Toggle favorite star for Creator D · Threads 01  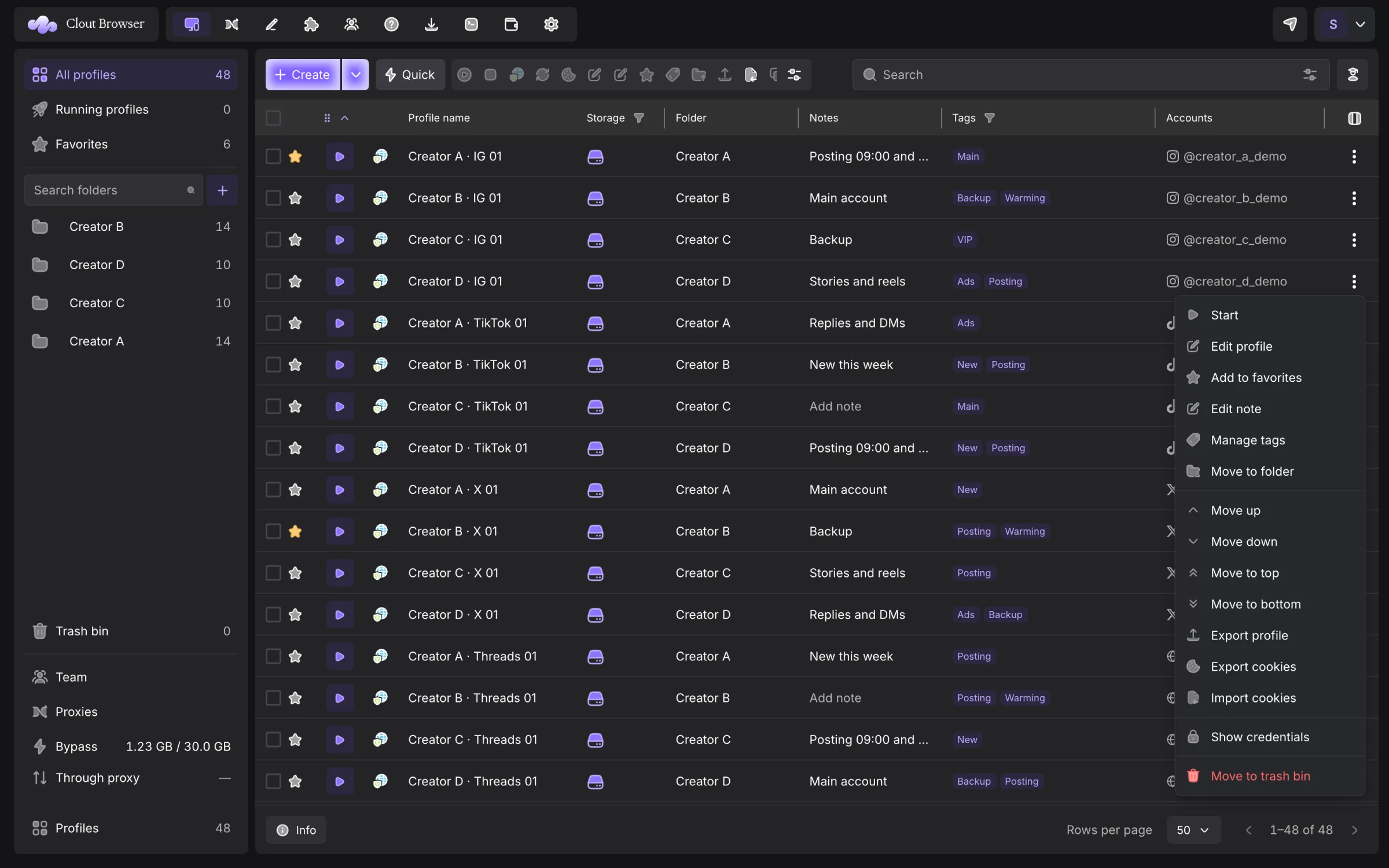pyautogui.click(x=295, y=781)
